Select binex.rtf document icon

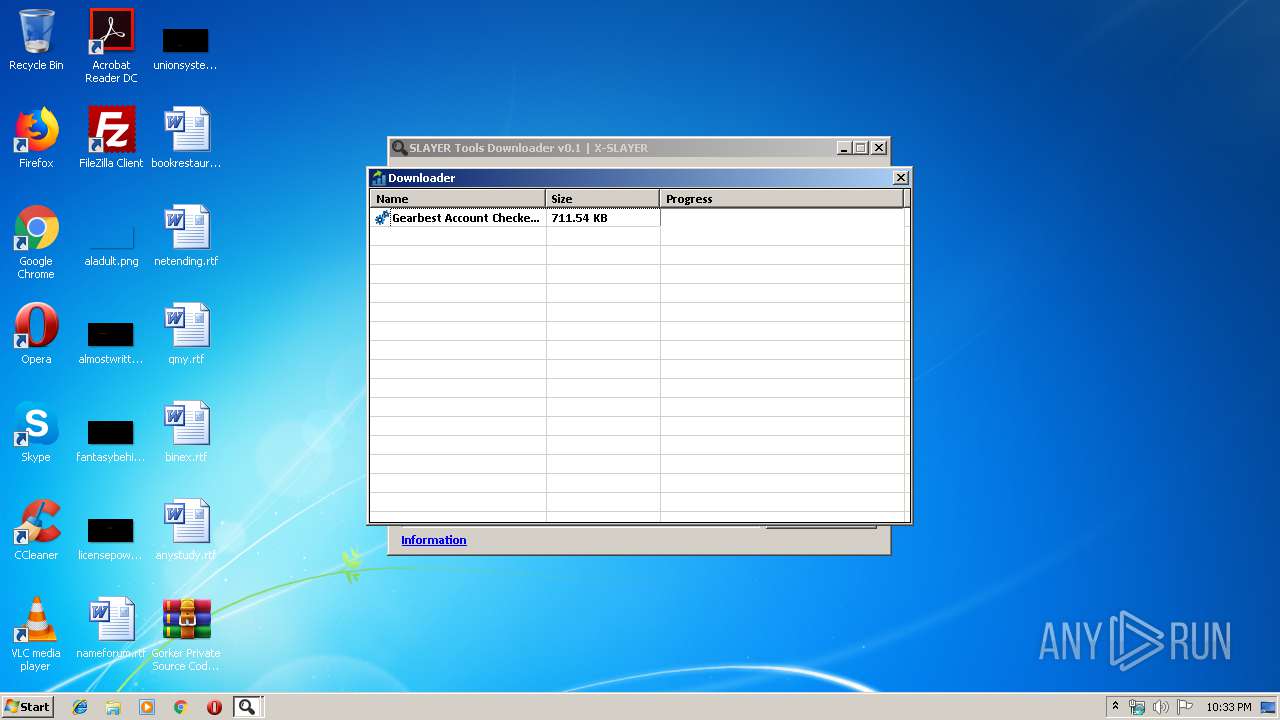click(x=186, y=432)
